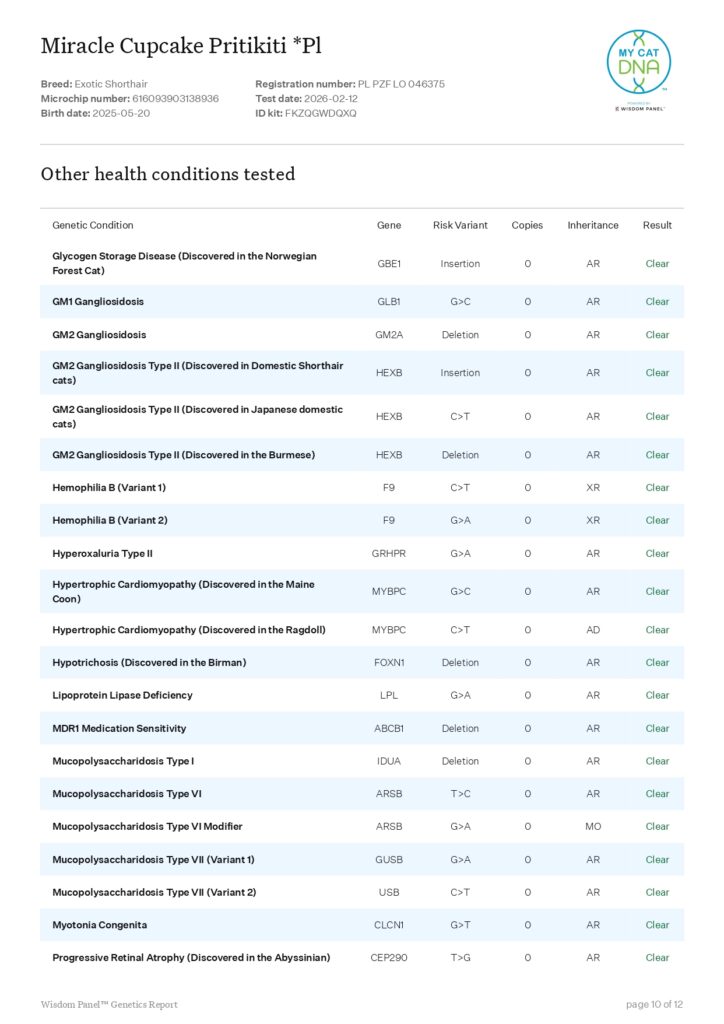Click the 'Inheritance' column header
Image resolution: width=724 pixels, height=1024 pixels.
pyautogui.click(x=592, y=225)
